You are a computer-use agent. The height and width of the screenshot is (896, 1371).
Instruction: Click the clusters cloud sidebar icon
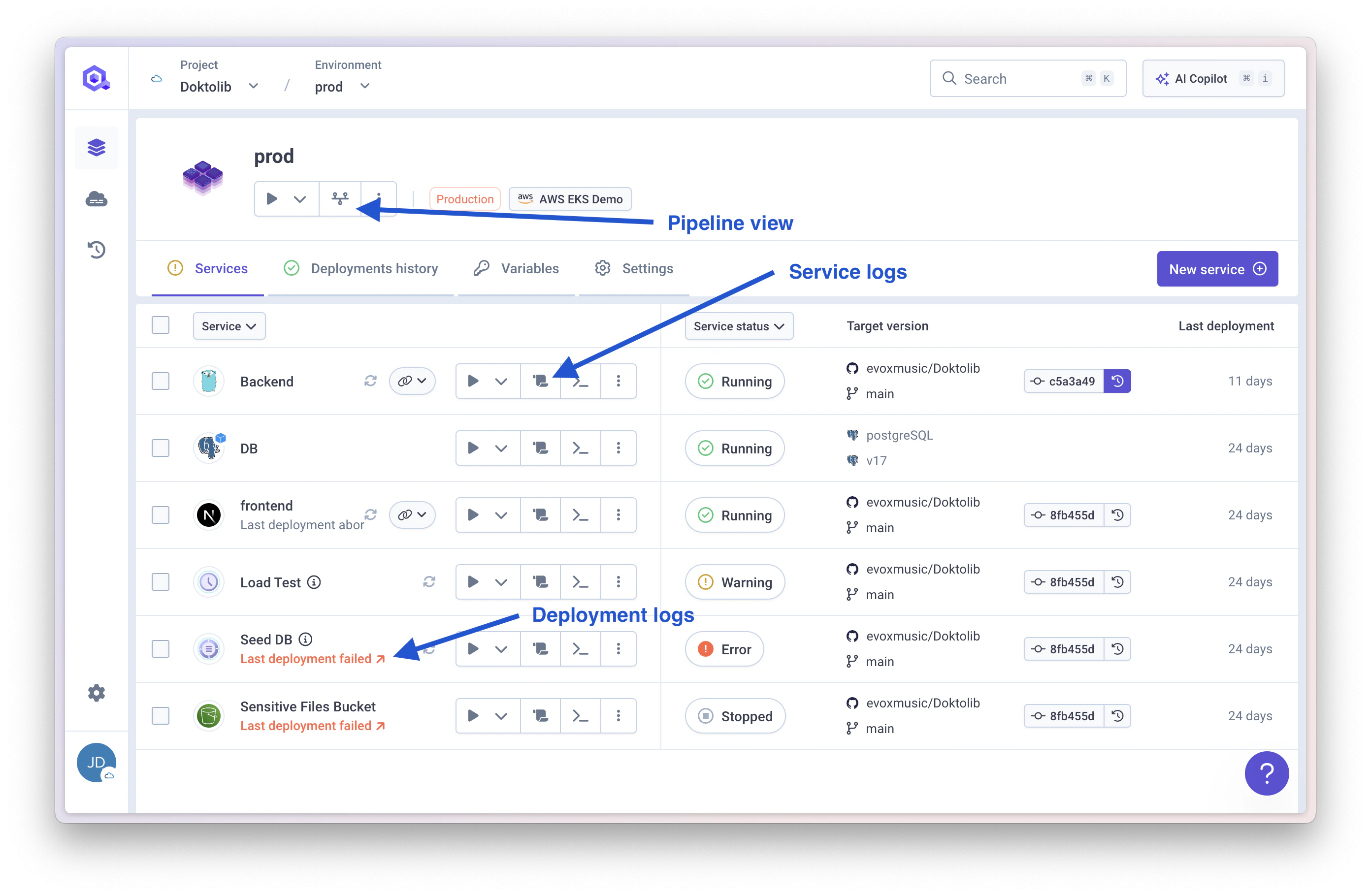tap(96, 199)
